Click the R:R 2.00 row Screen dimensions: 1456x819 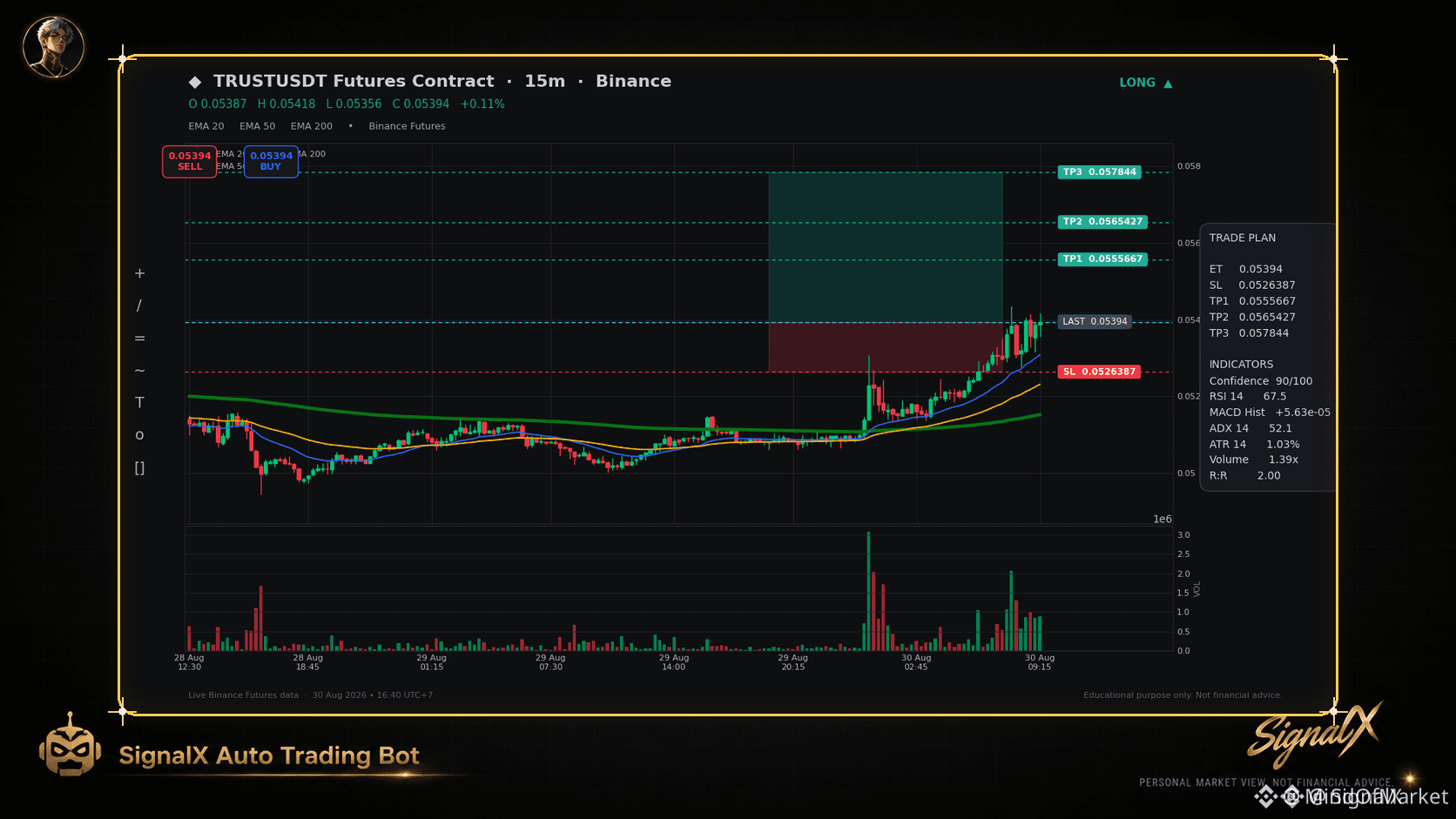(1244, 475)
